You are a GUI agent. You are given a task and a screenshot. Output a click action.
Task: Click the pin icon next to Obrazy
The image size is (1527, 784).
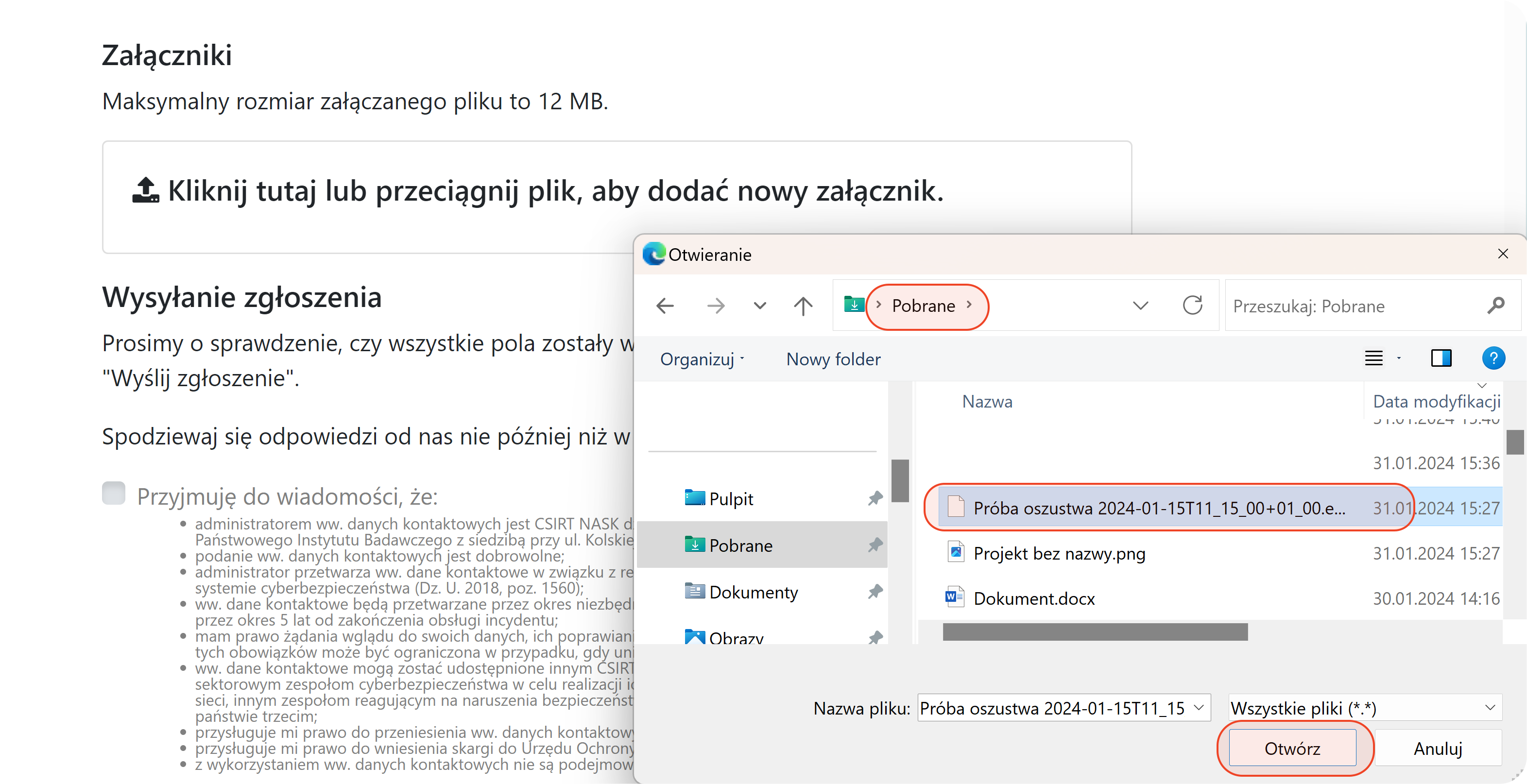click(875, 638)
